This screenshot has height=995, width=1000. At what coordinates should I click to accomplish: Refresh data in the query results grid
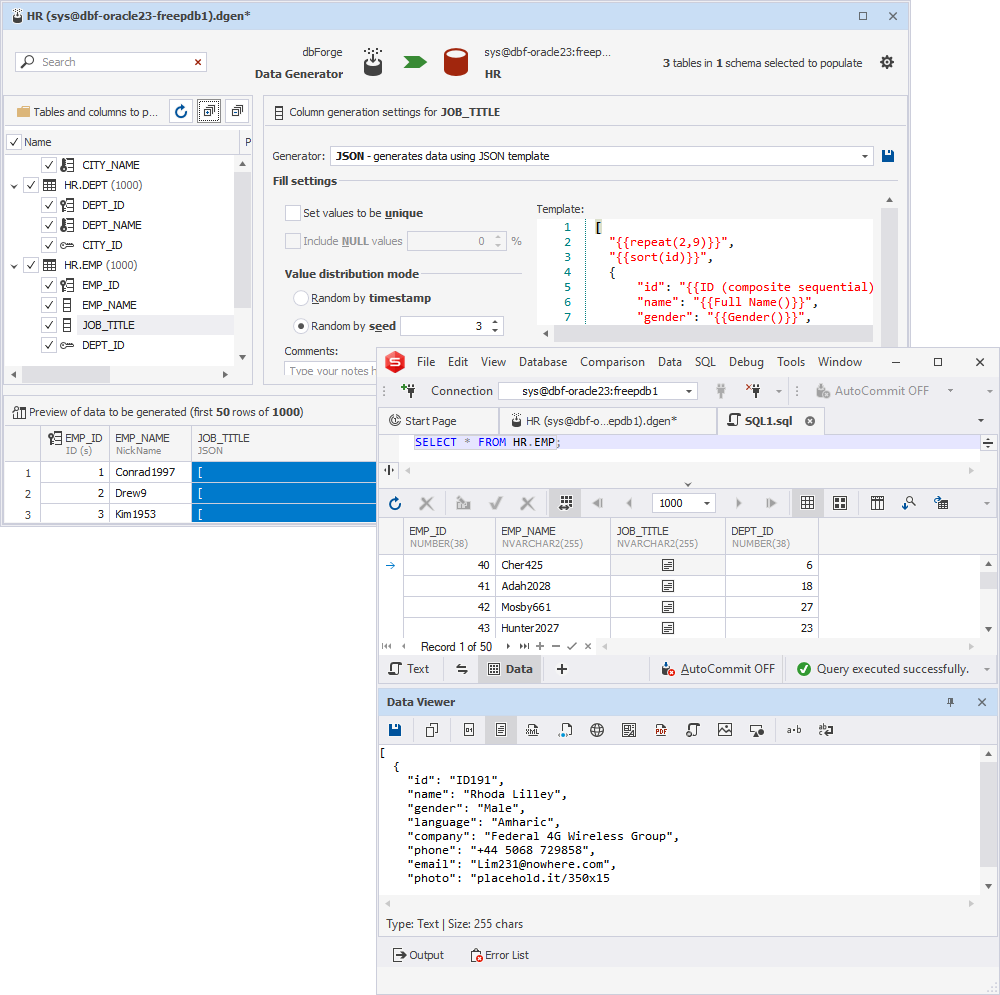pos(395,503)
